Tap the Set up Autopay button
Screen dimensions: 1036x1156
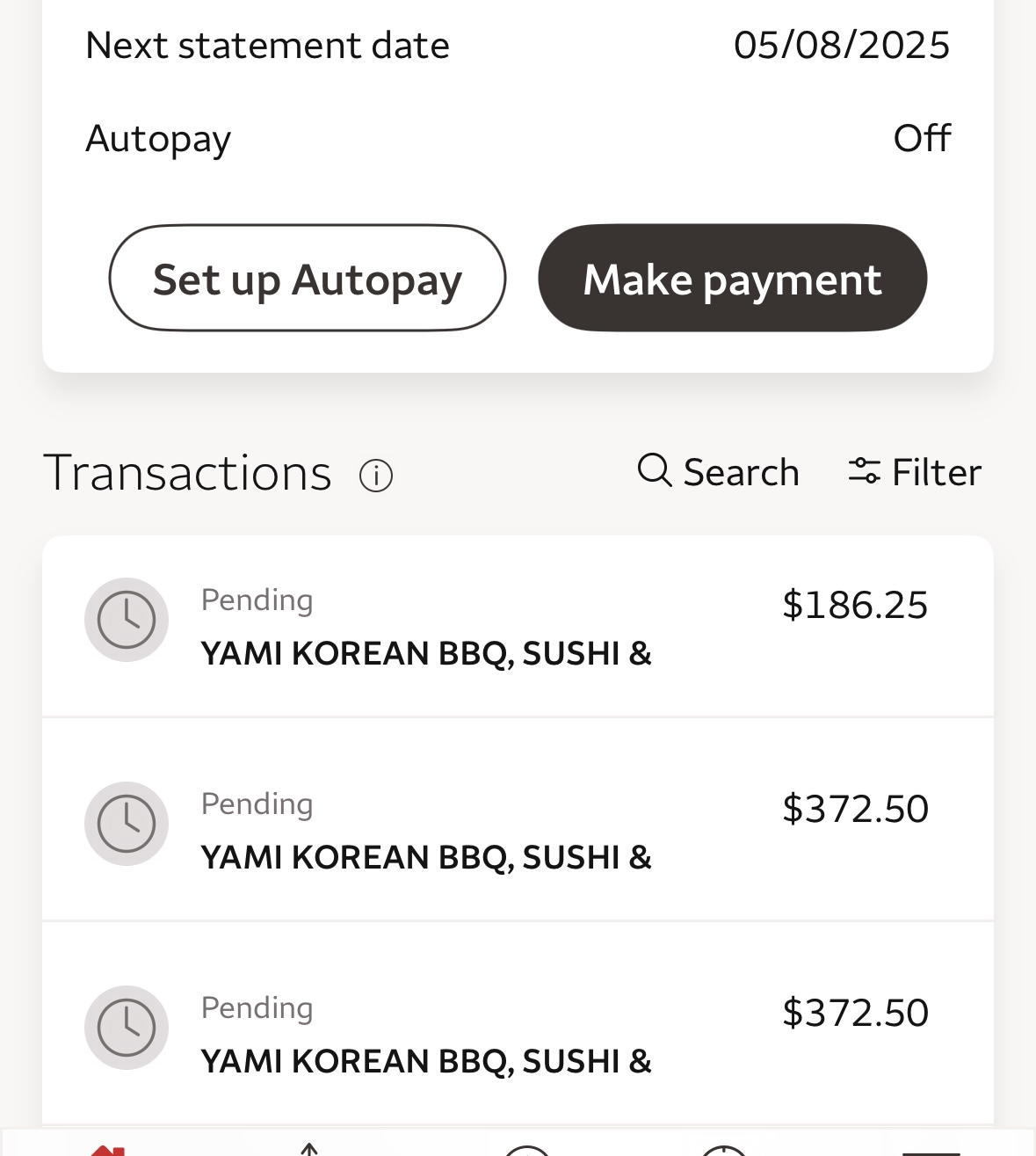tap(307, 279)
